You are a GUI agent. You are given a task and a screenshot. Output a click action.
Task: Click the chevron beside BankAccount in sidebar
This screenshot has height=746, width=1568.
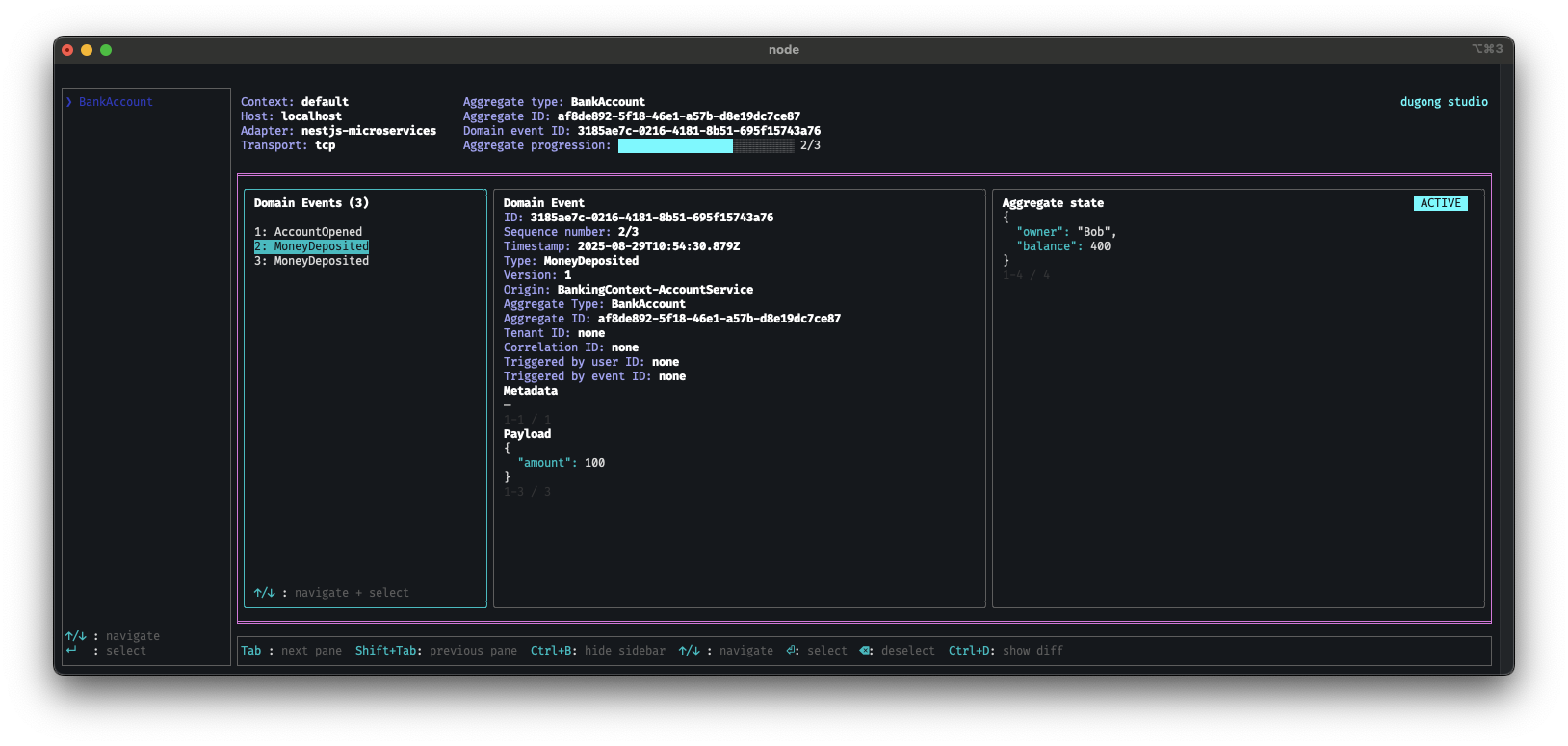[69, 102]
